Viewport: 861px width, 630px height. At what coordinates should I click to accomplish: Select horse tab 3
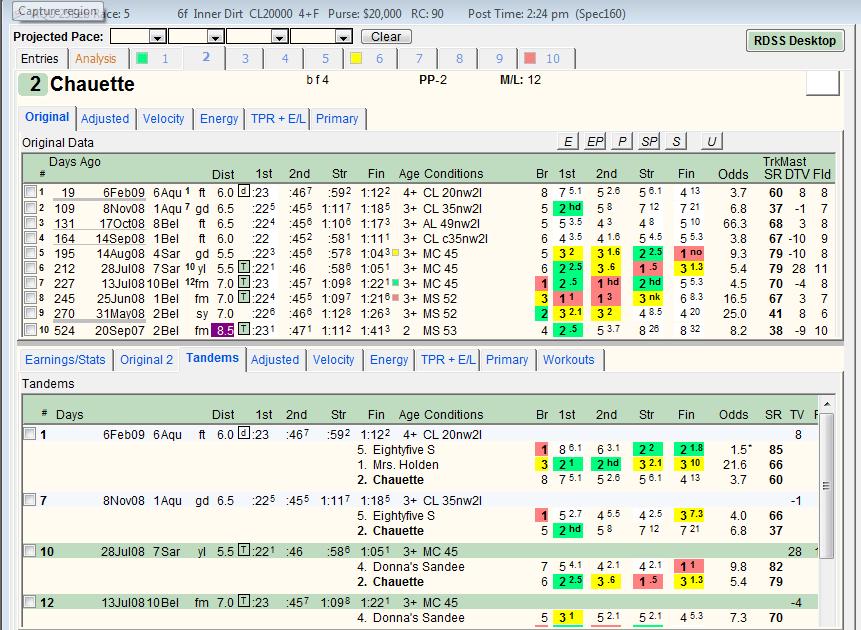pos(245,59)
